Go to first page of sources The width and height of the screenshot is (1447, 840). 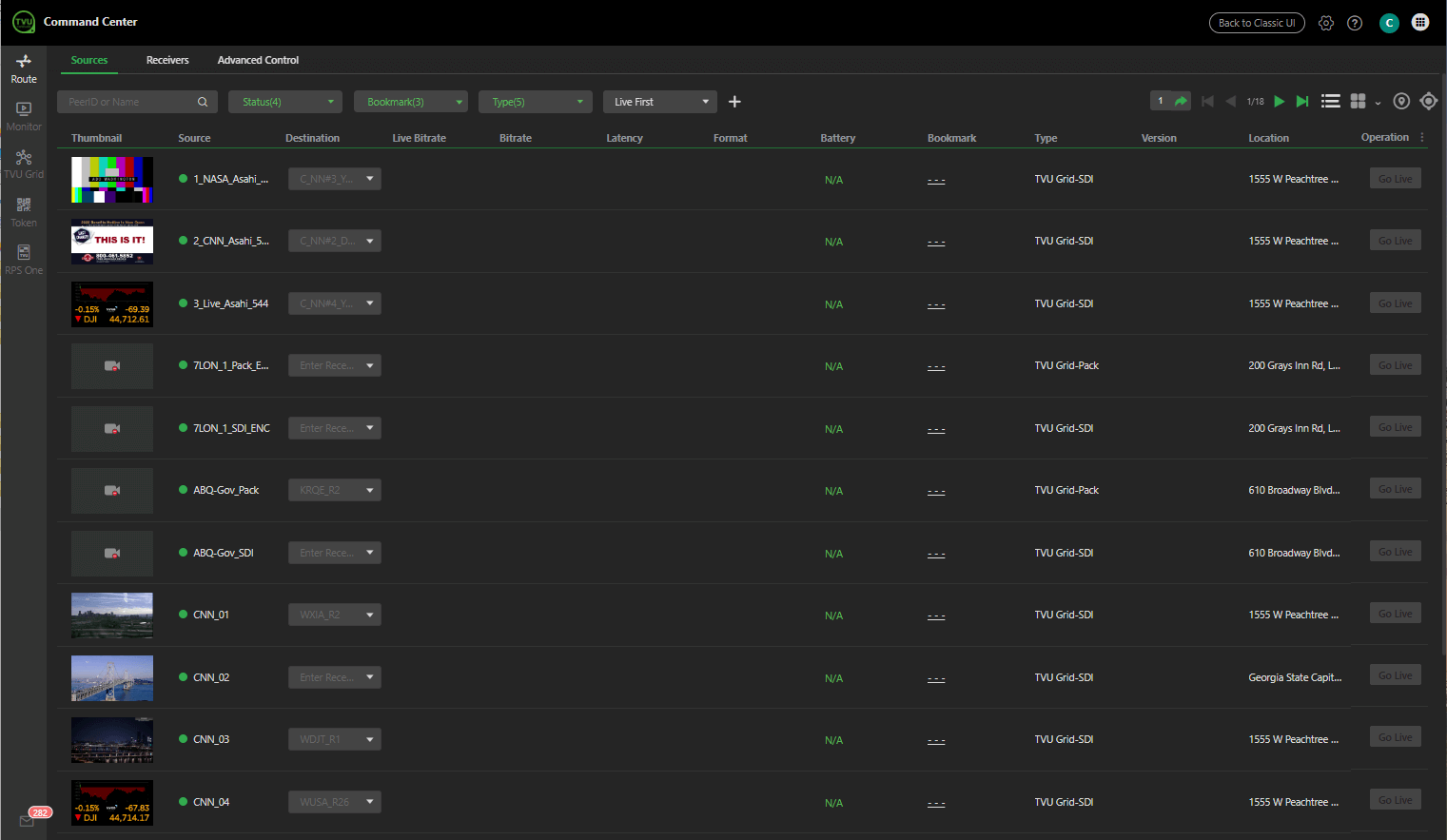(x=1208, y=101)
